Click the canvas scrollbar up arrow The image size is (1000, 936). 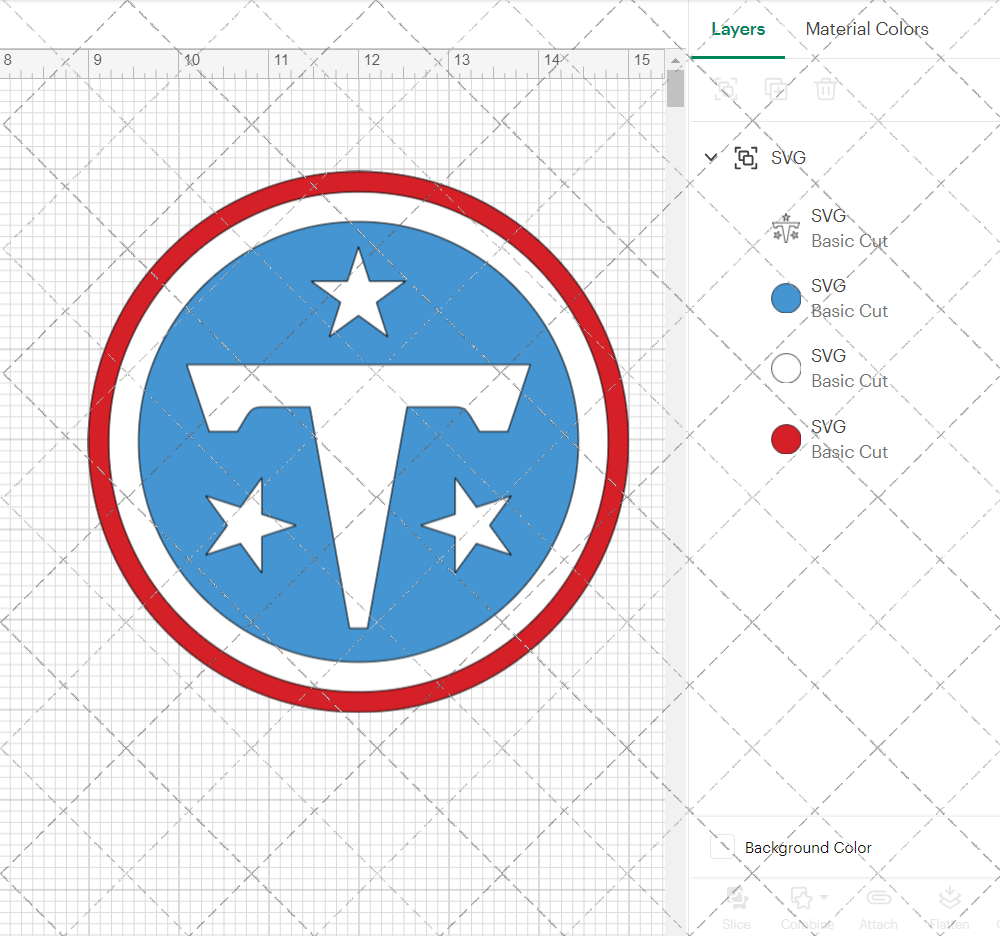[x=675, y=61]
